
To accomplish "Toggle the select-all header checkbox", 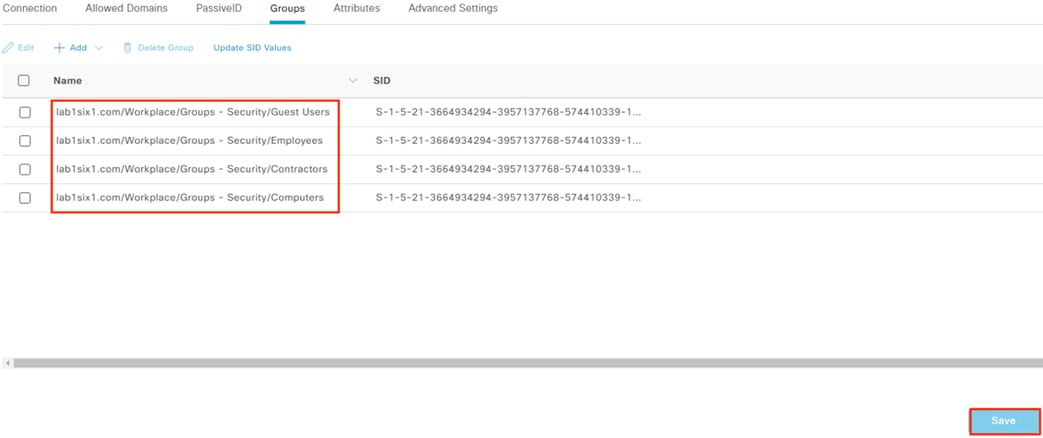I will tap(24, 81).
